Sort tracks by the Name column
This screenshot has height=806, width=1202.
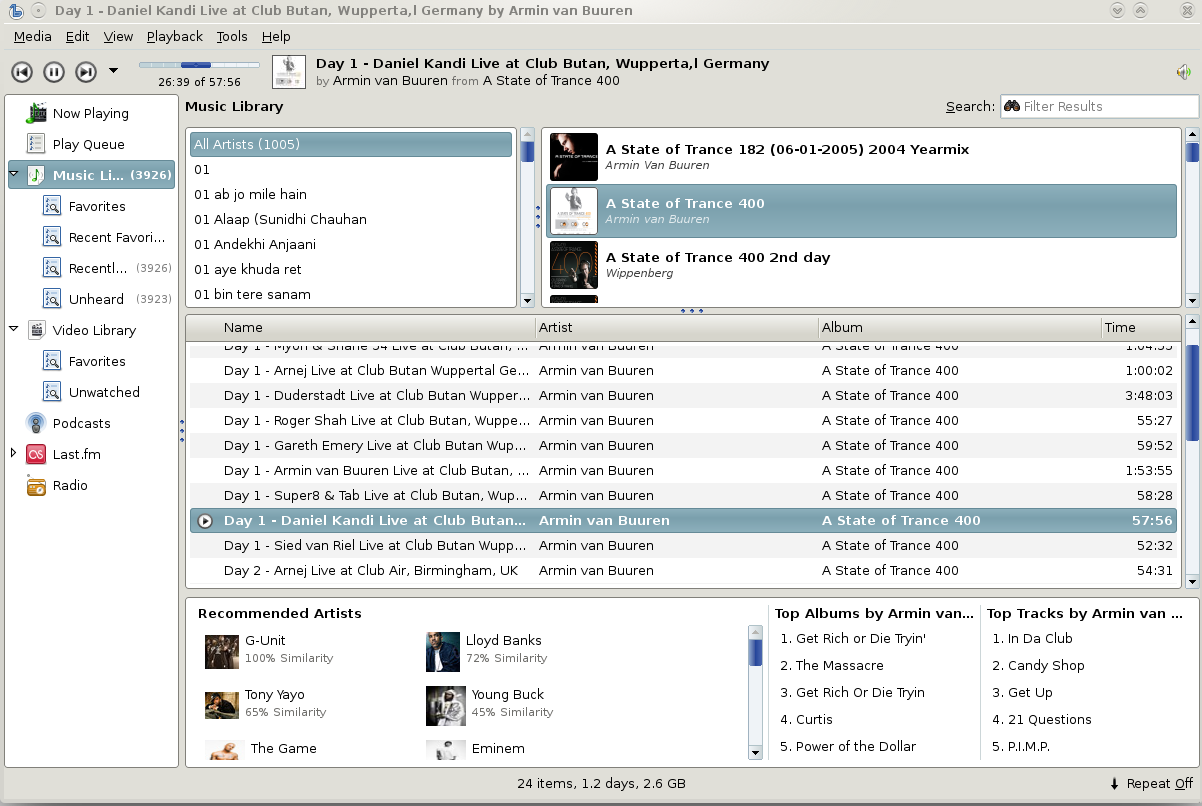click(x=377, y=327)
